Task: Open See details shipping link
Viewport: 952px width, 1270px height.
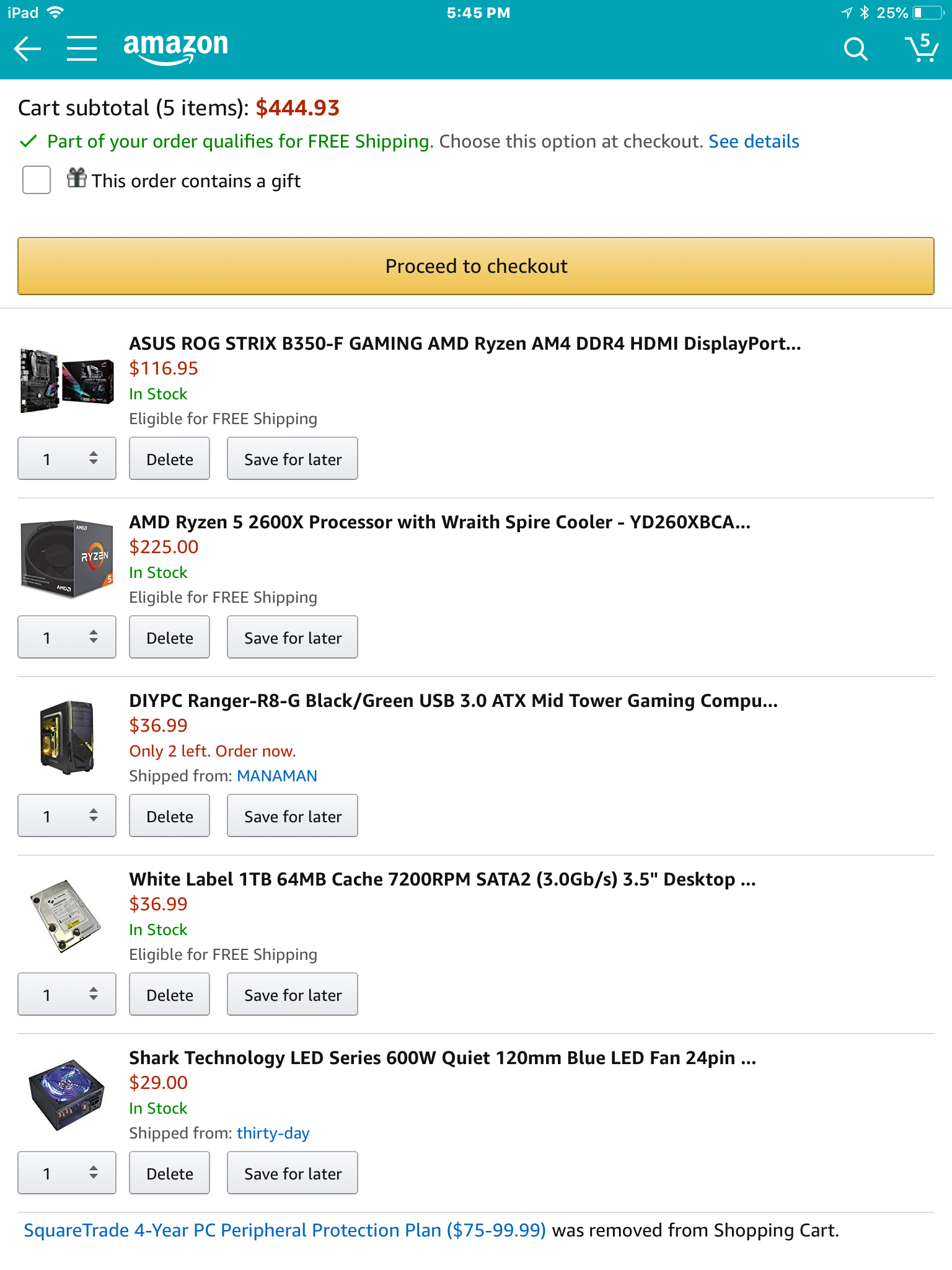Action: pyautogui.click(x=754, y=141)
